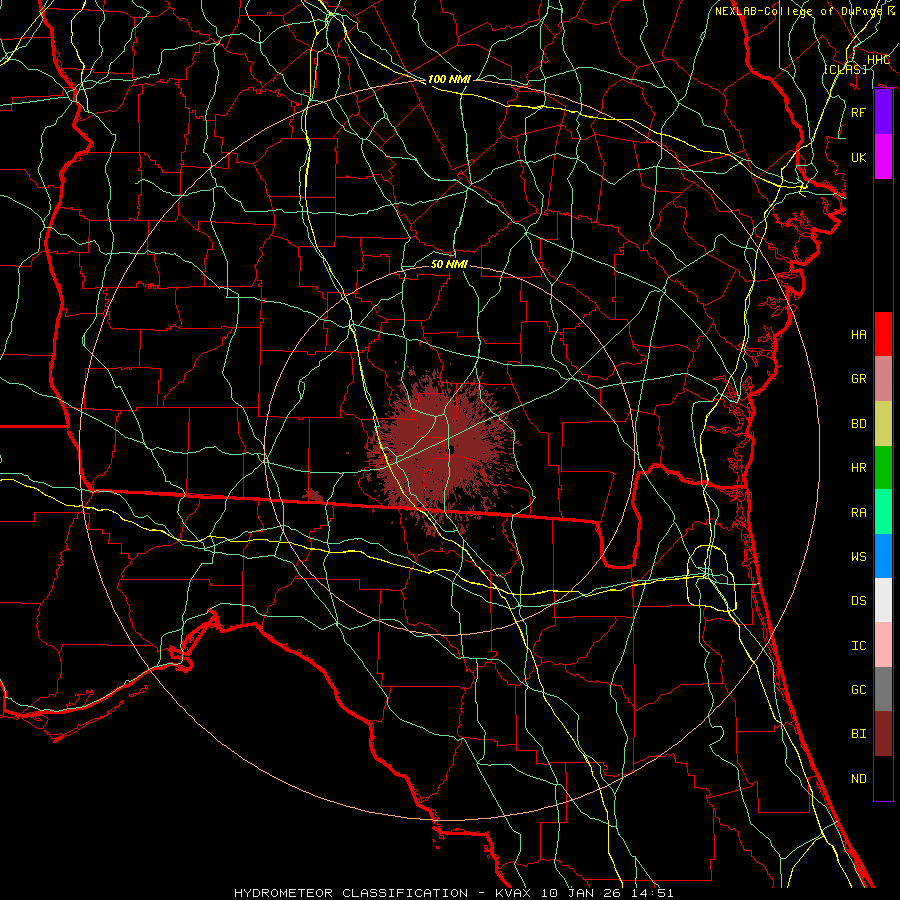The width and height of the screenshot is (900, 900).
Task: Click the HHC product label
Action: click(x=878, y=60)
